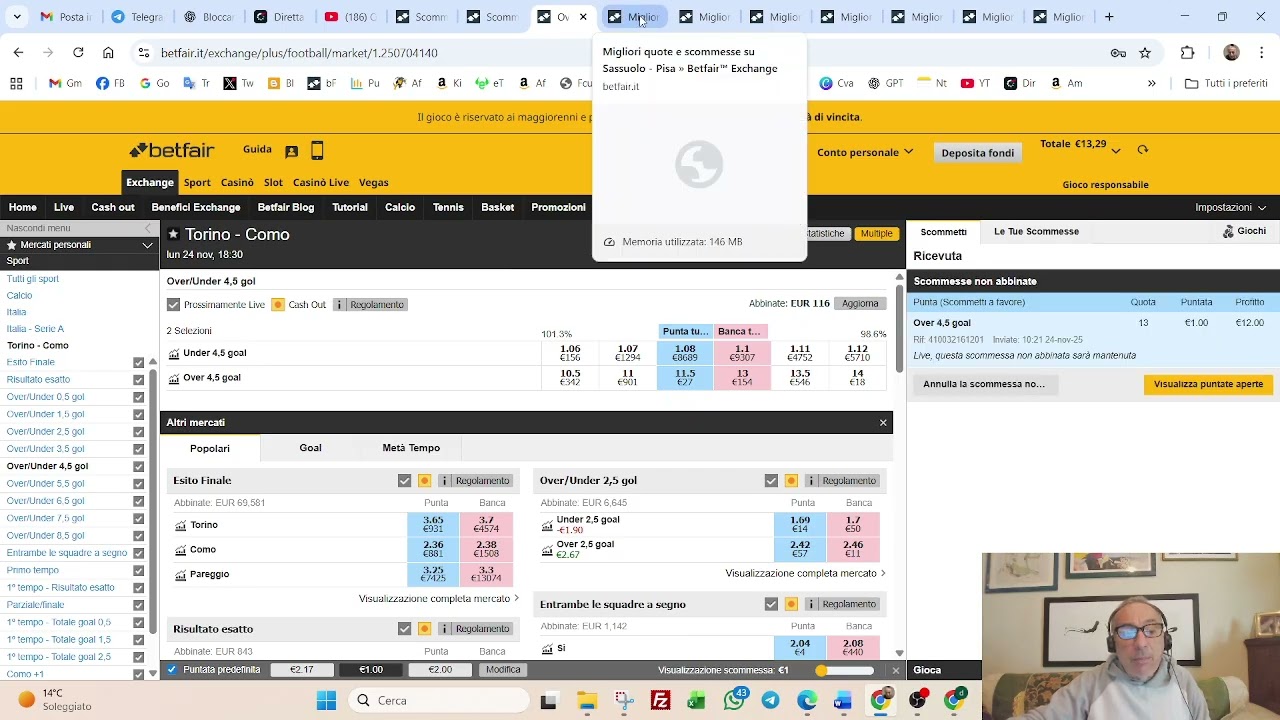Open File Explorer from the taskbar
This screenshot has width=1280, height=720.
click(587, 700)
